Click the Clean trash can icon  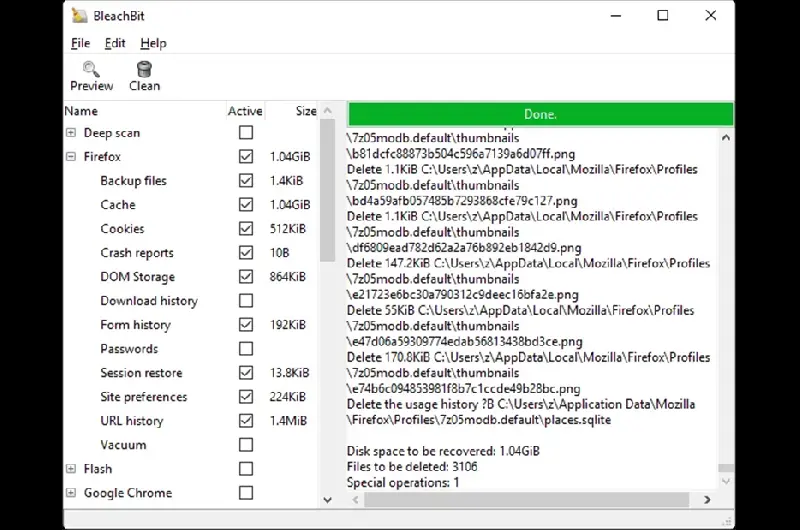pos(144,69)
